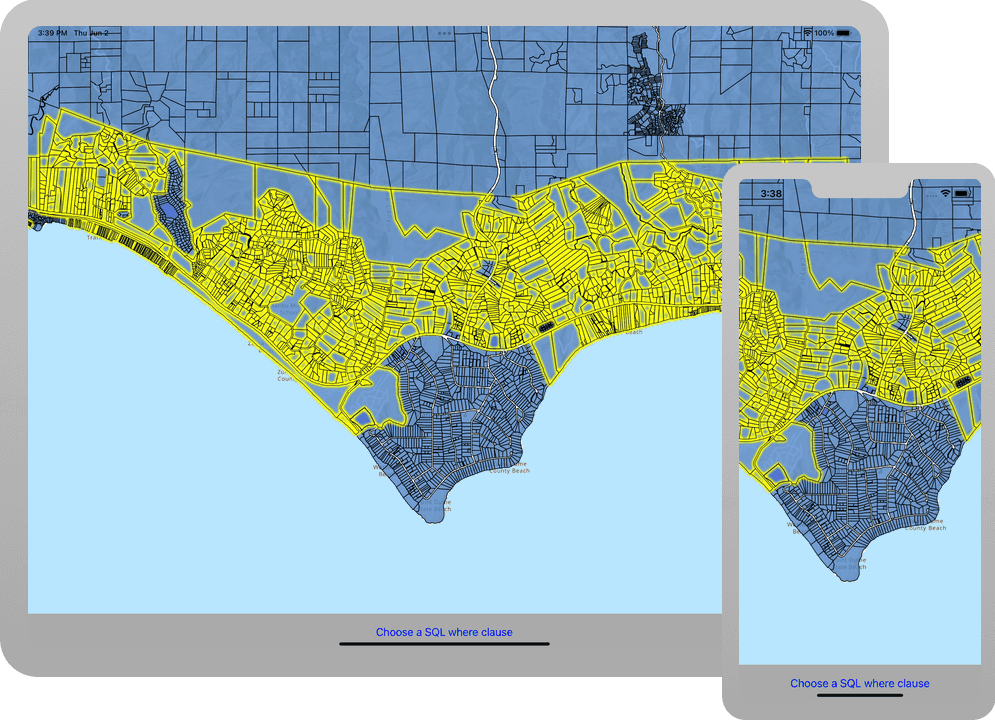Click the cellular signal dots on the iPhone
Viewport: 995px width, 720px height.
coord(932,194)
